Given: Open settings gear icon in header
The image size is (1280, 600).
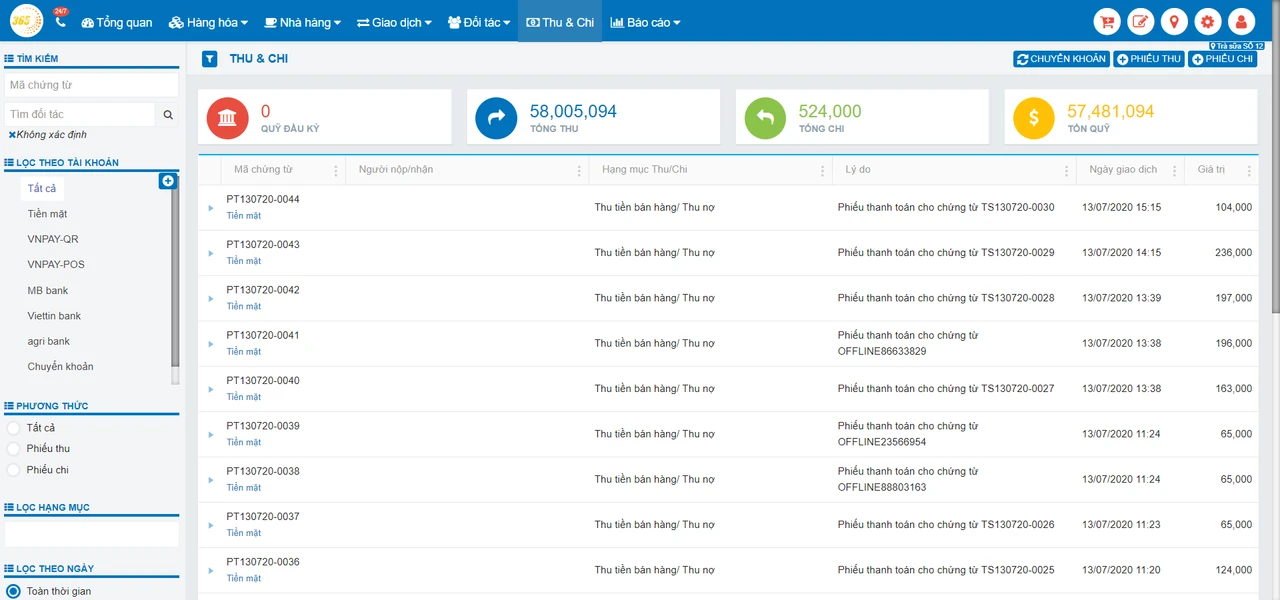Looking at the screenshot, I should 1207,21.
